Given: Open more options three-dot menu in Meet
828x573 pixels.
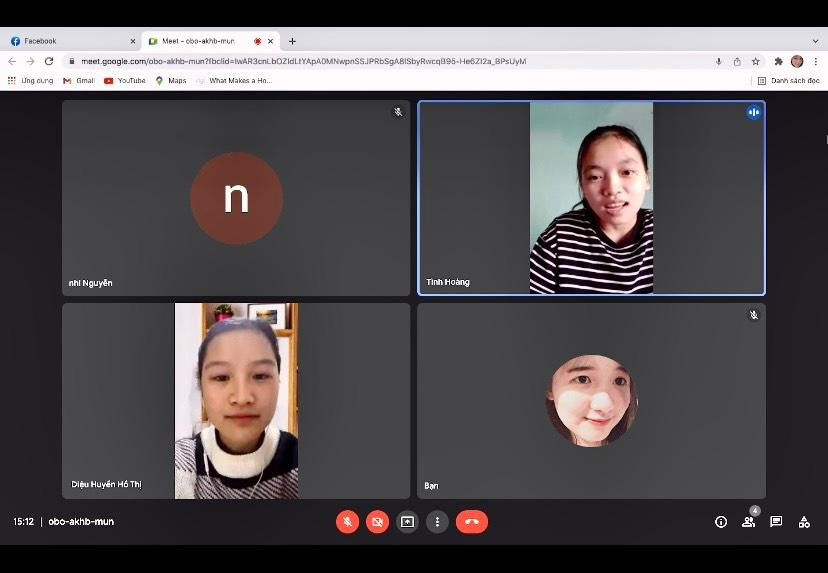Looking at the screenshot, I should (437, 522).
